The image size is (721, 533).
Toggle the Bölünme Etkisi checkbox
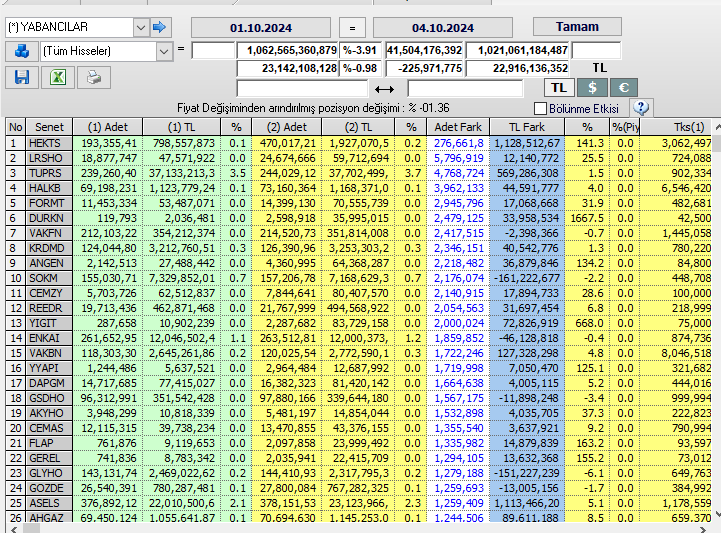pos(541,109)
